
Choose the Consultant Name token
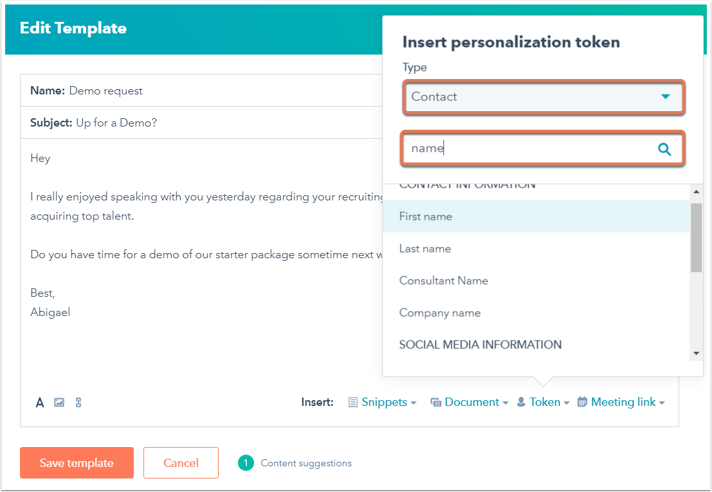click(536, 281)
